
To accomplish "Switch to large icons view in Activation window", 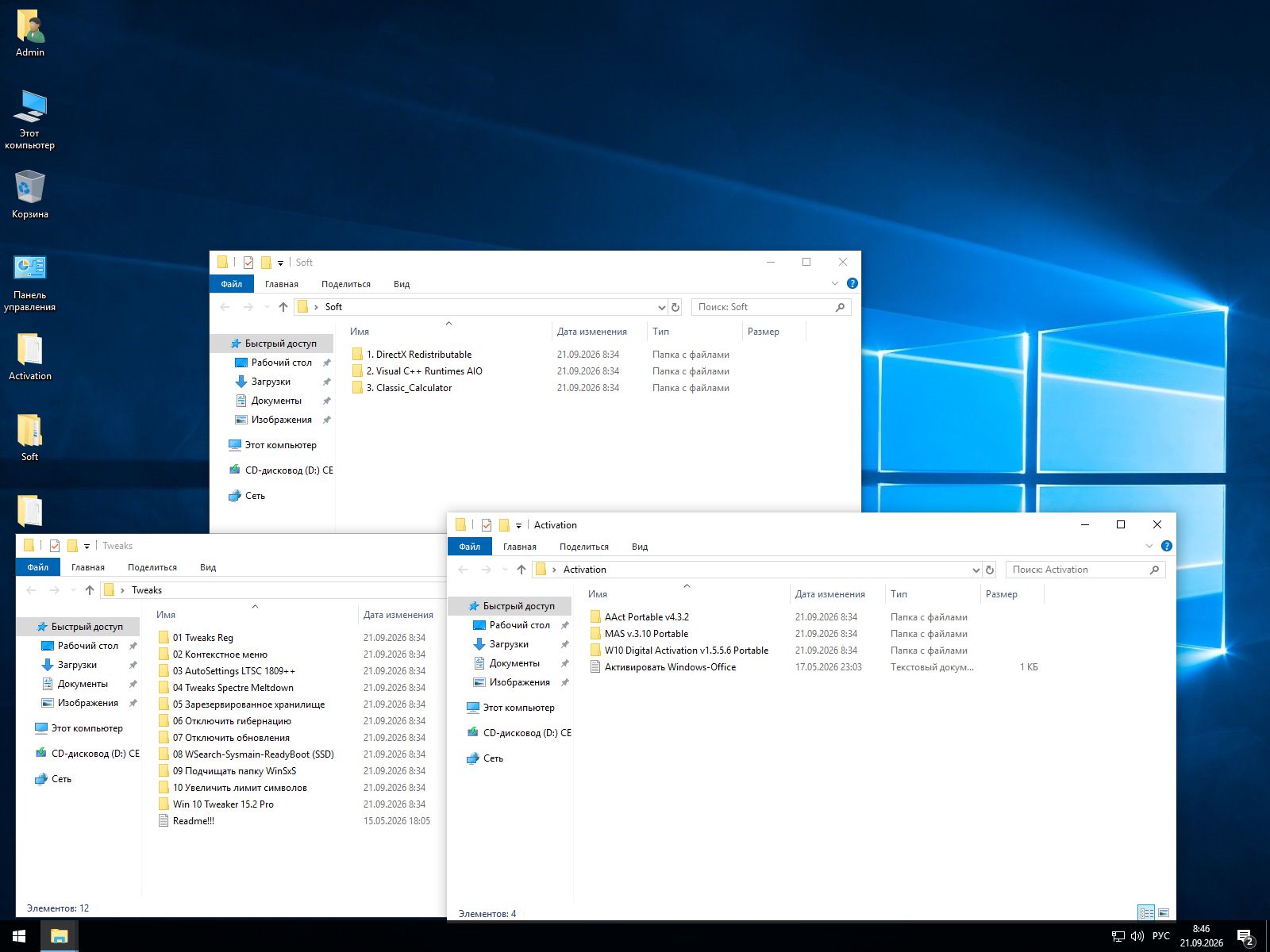I will [x=1164, y=913].
